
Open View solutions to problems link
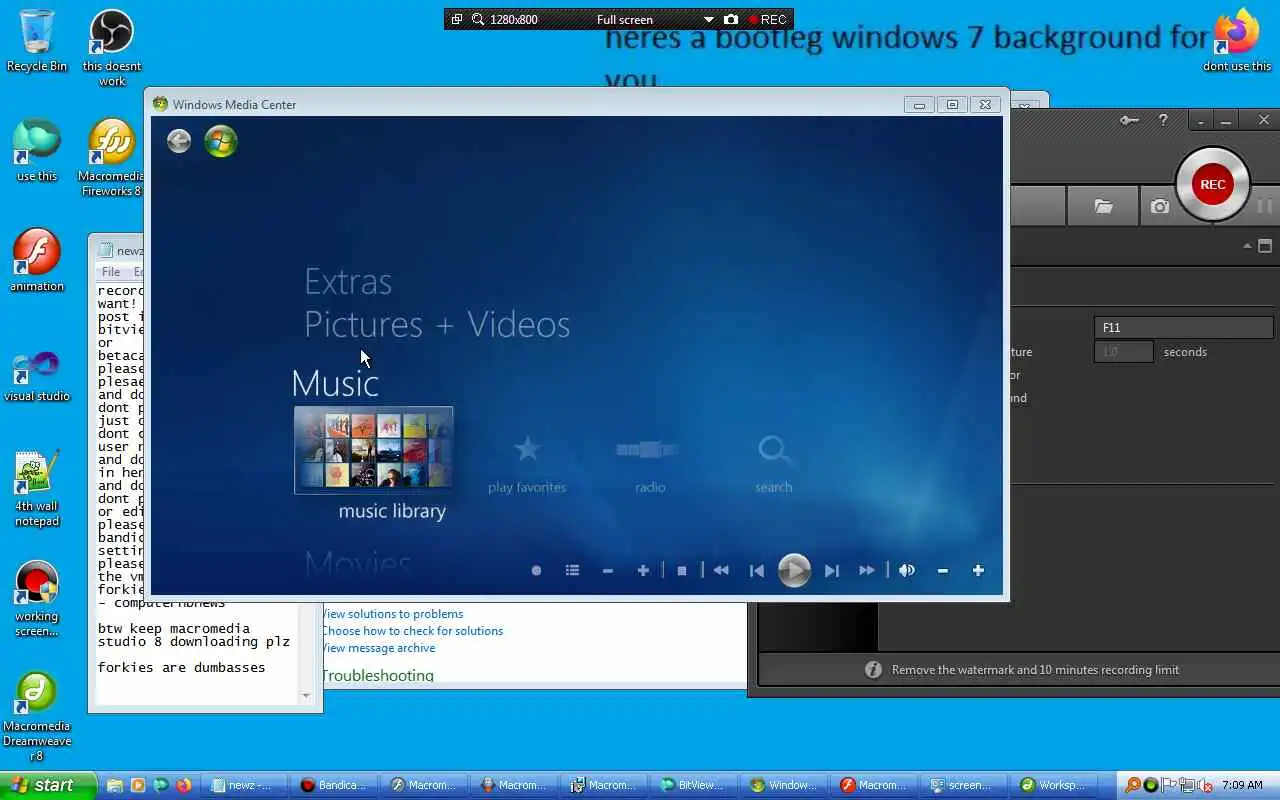pos(392,614)
